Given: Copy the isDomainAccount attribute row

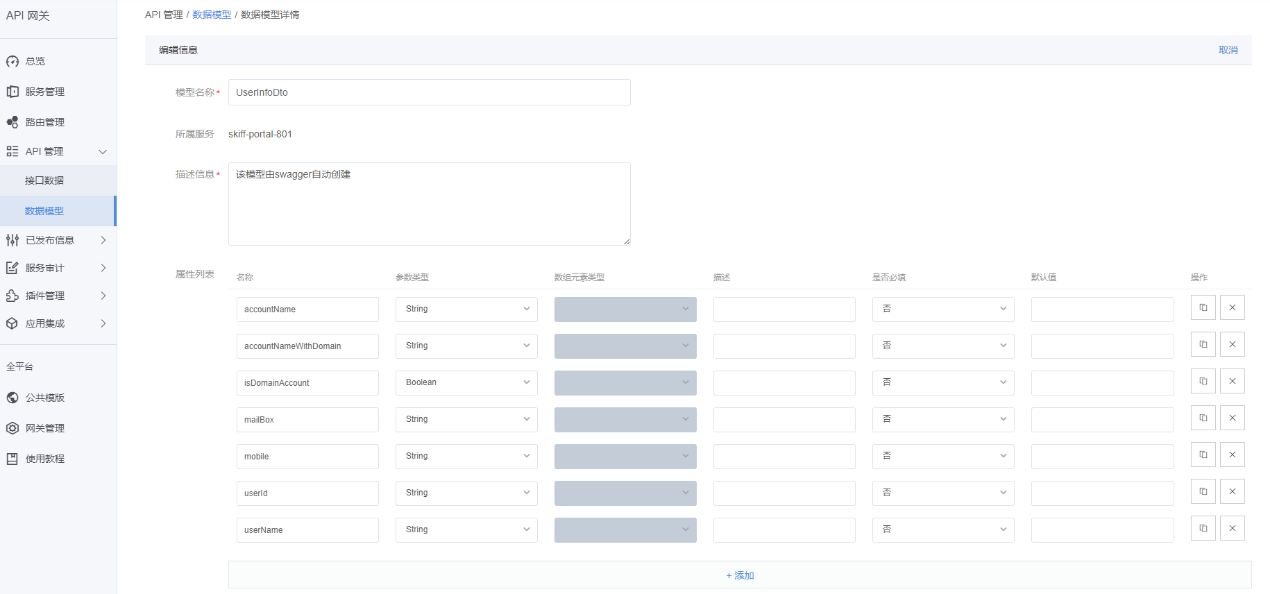Looking at the screenshot, I should (x=1203, y=382).
